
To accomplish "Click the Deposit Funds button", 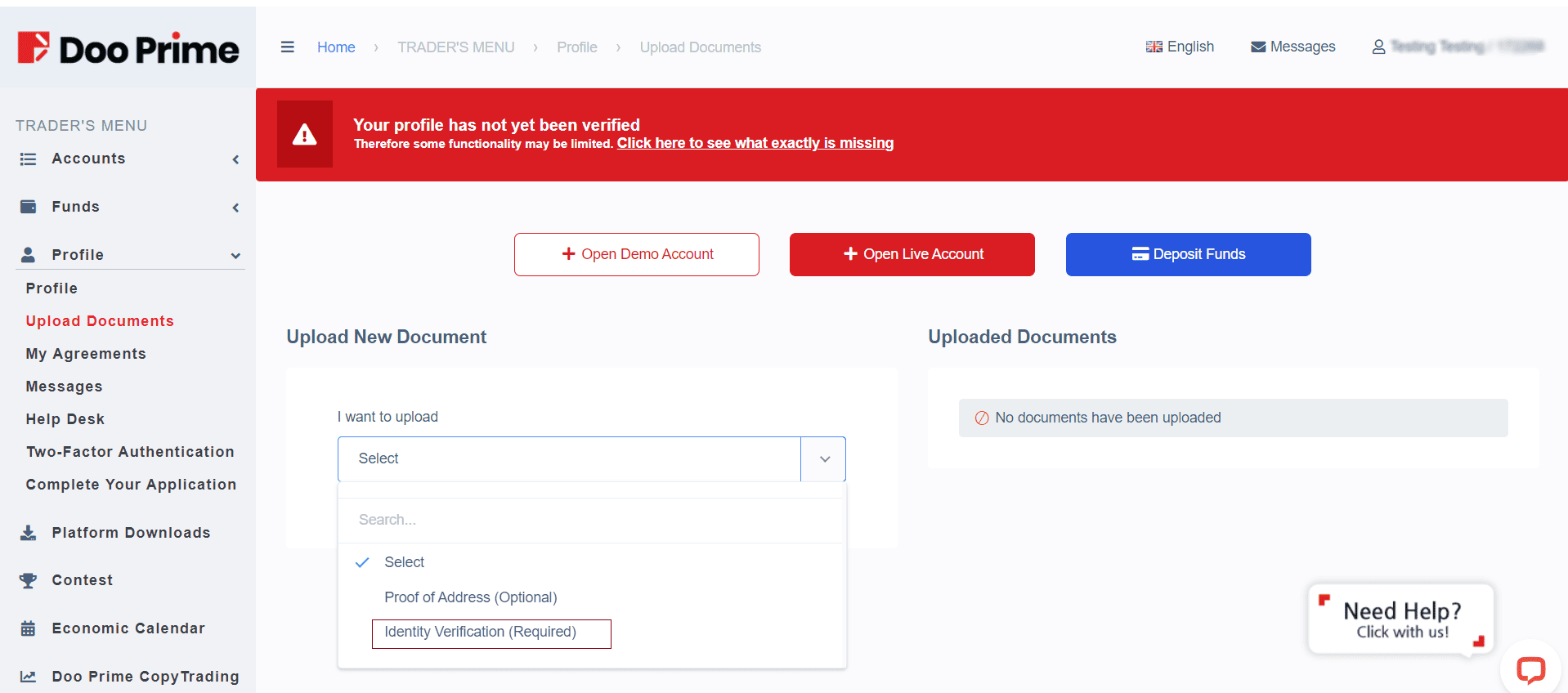I will click(1189, 254).
